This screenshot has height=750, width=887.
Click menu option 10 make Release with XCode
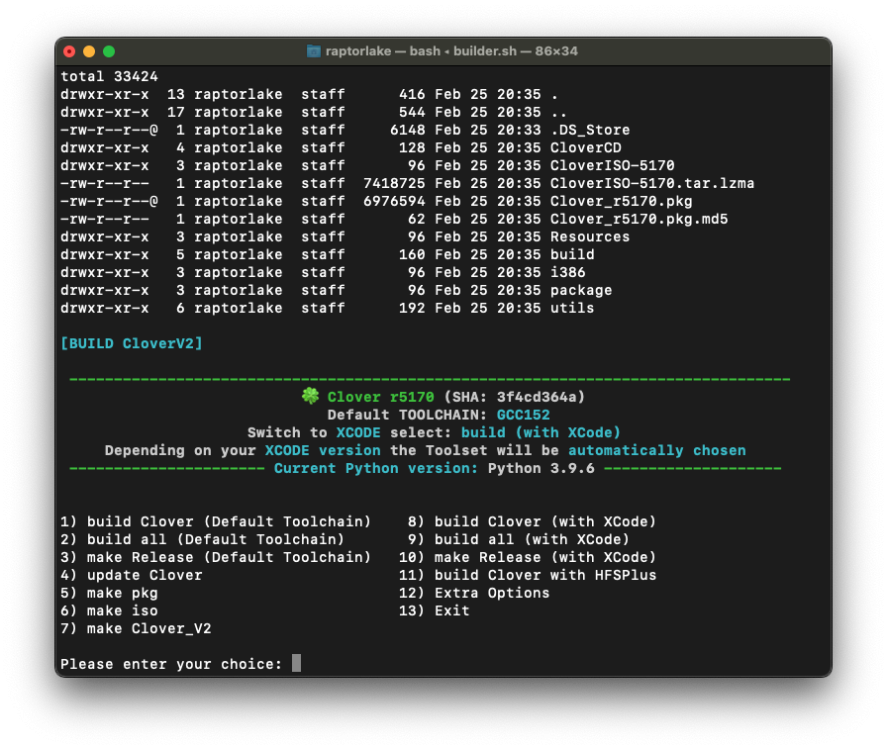[x=528, y=557]
